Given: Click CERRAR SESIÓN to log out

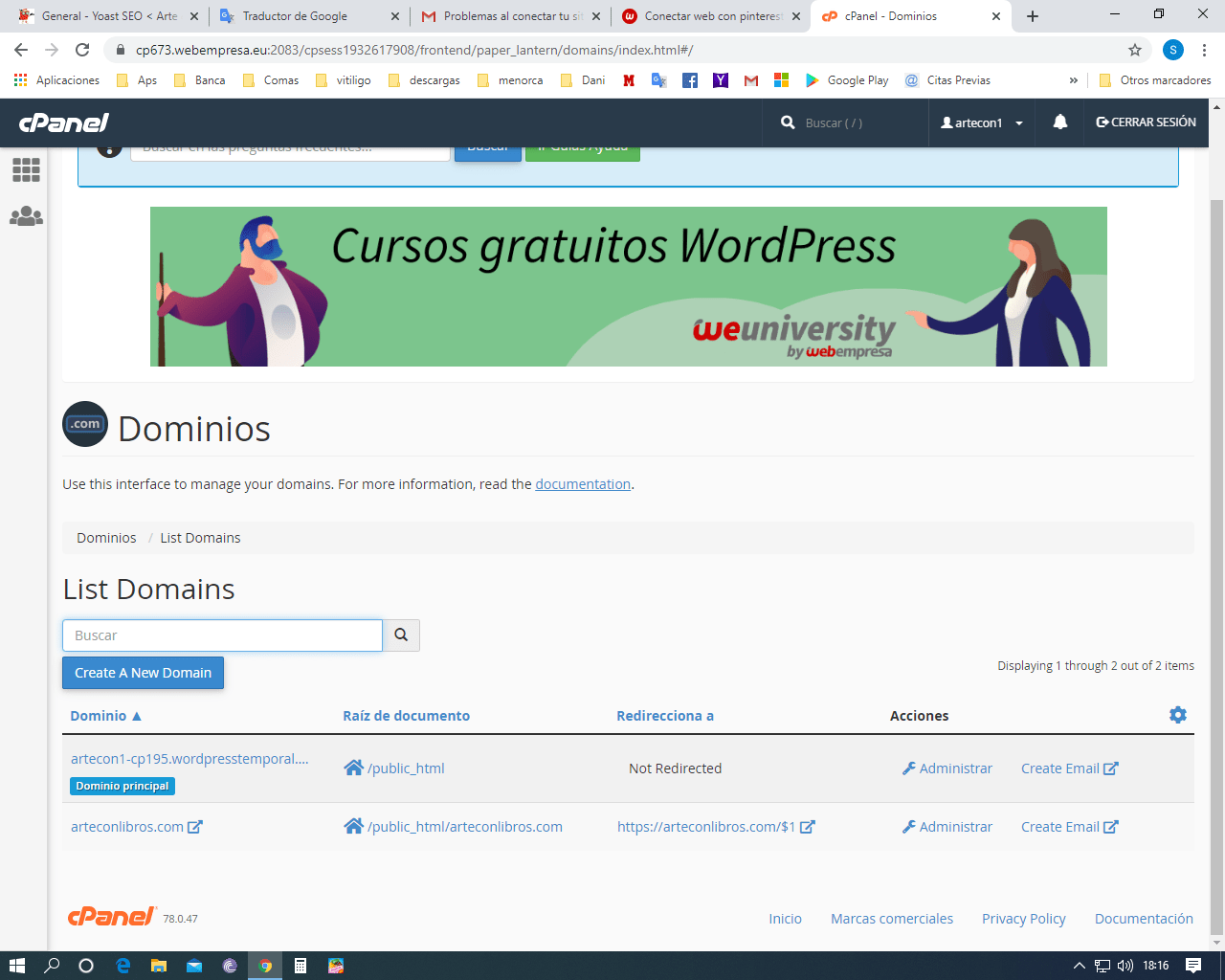Looking at the screenshot, I should [1147, 122].
